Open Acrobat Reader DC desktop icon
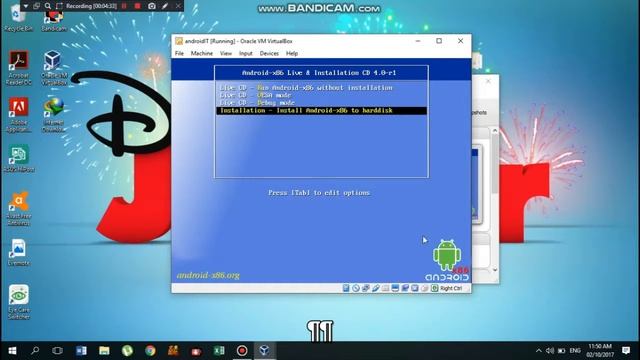This screenshot has height=360, width=640. (18, 67)
